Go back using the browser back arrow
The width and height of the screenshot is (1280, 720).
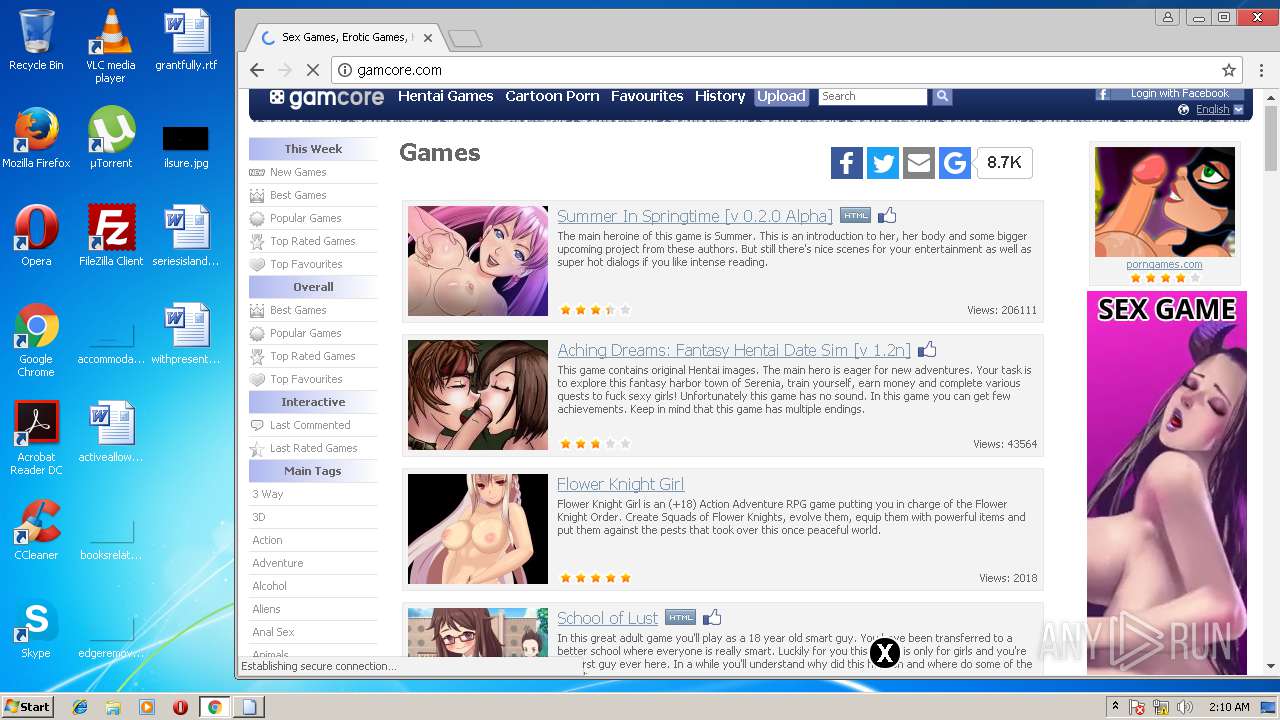[257, 70]
